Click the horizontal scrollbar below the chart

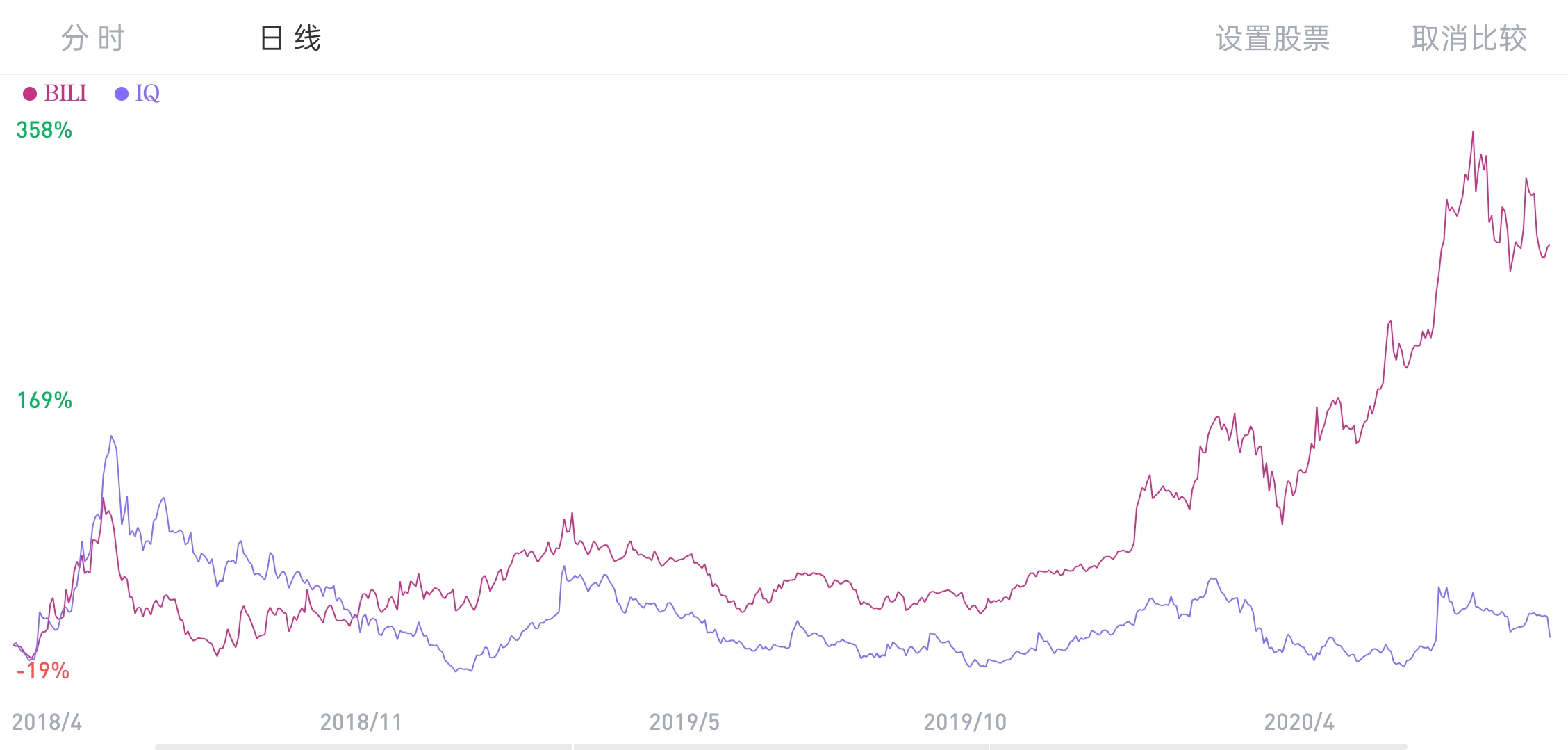click(x=781, y=747)
